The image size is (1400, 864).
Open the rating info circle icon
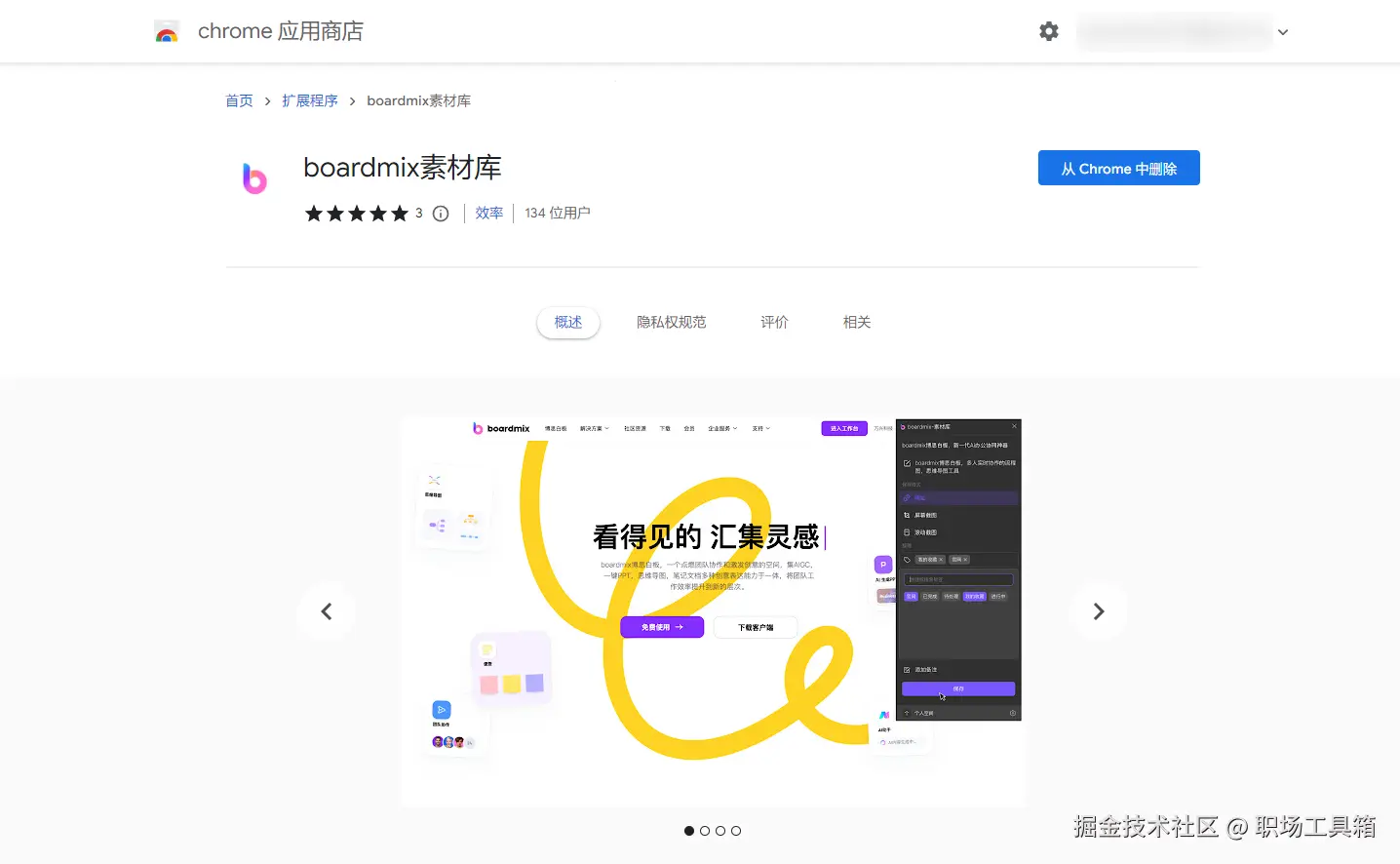(x=441, y=214)
